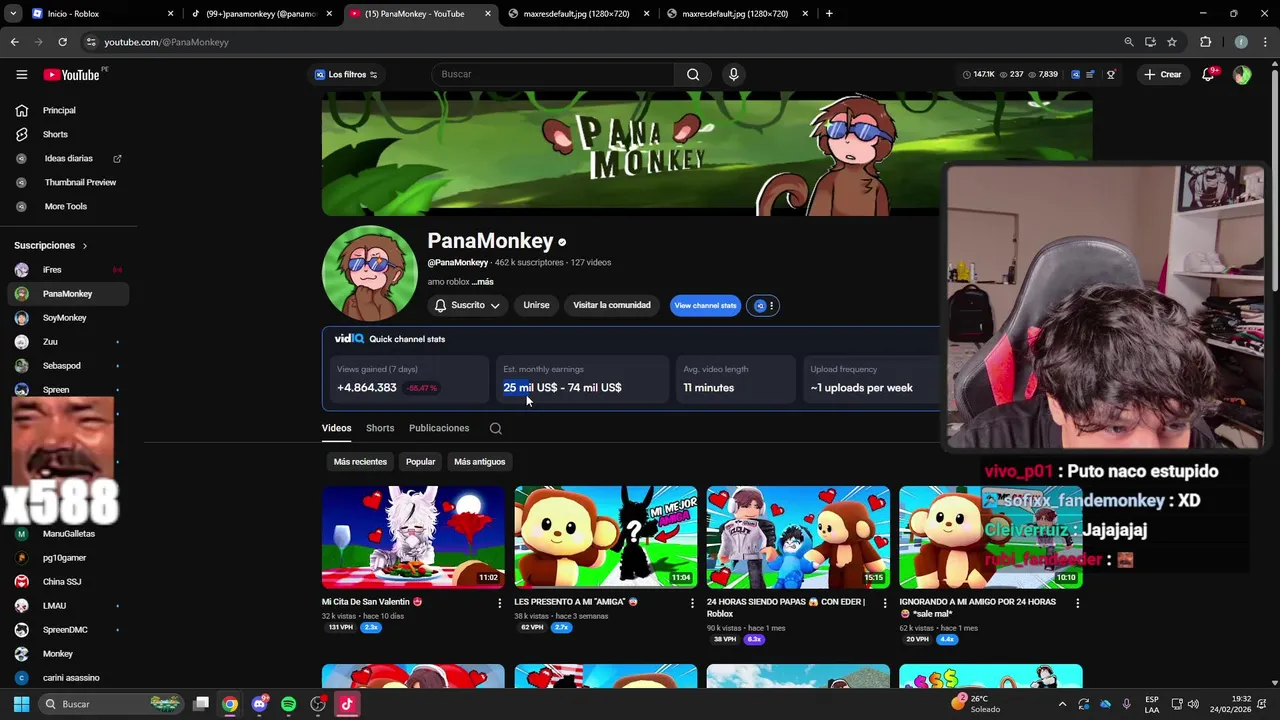Show hidden system tray icons chevron

[x=1063, y=704]
